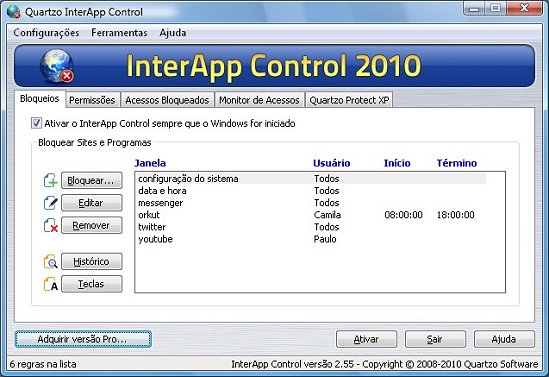Screen dimensions: 549x377
Task: Click the Sair button
Action: point(435,339)
